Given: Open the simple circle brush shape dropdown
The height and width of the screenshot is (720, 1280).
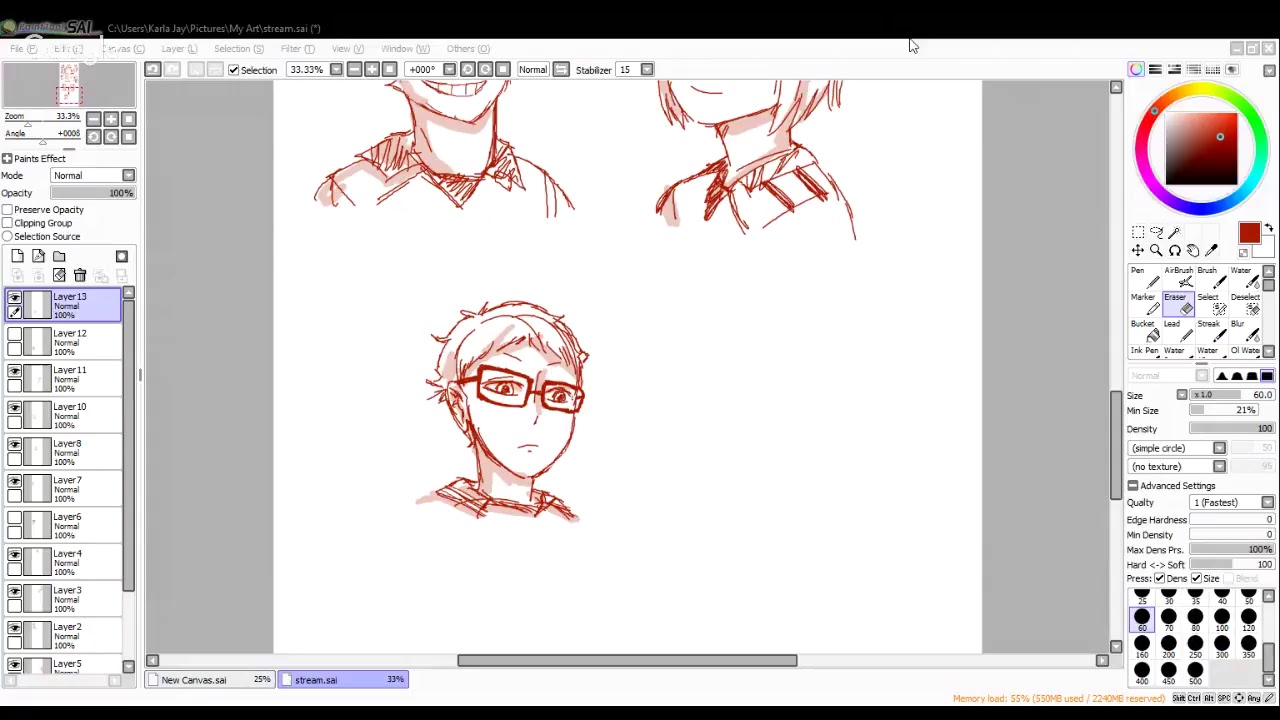Looking at the screenshot, I should pyautogui.click(x=1219, y=449).
